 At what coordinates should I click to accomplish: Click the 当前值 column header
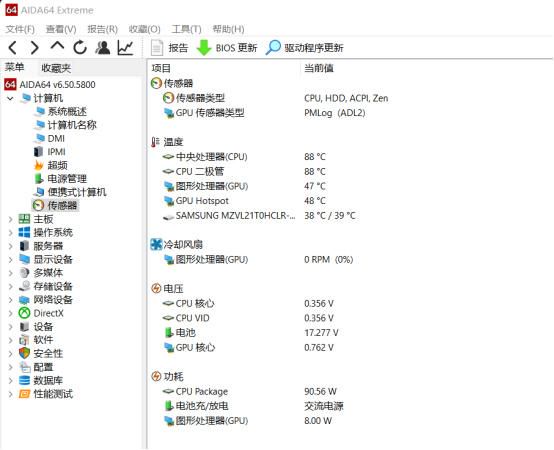pos(319,68)
